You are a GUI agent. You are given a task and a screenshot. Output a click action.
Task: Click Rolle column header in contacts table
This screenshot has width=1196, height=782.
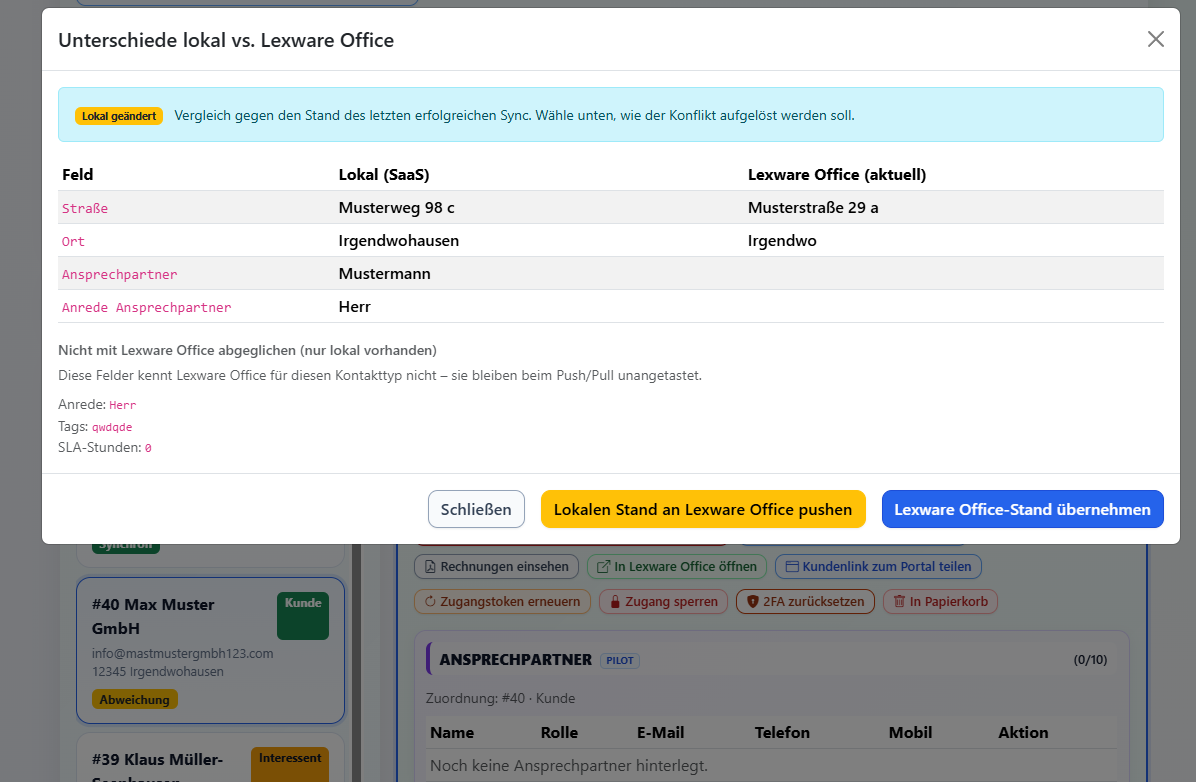559,732
